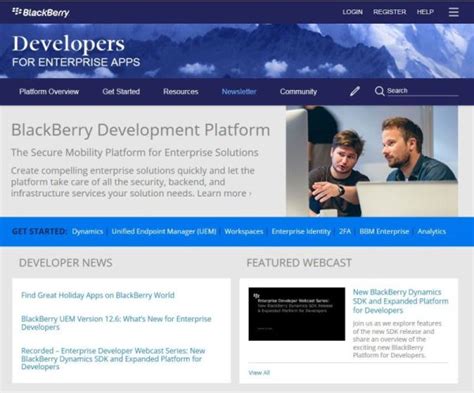Click the BlackBerry logo
474x393 pixels.
click(x=41, y=12)
